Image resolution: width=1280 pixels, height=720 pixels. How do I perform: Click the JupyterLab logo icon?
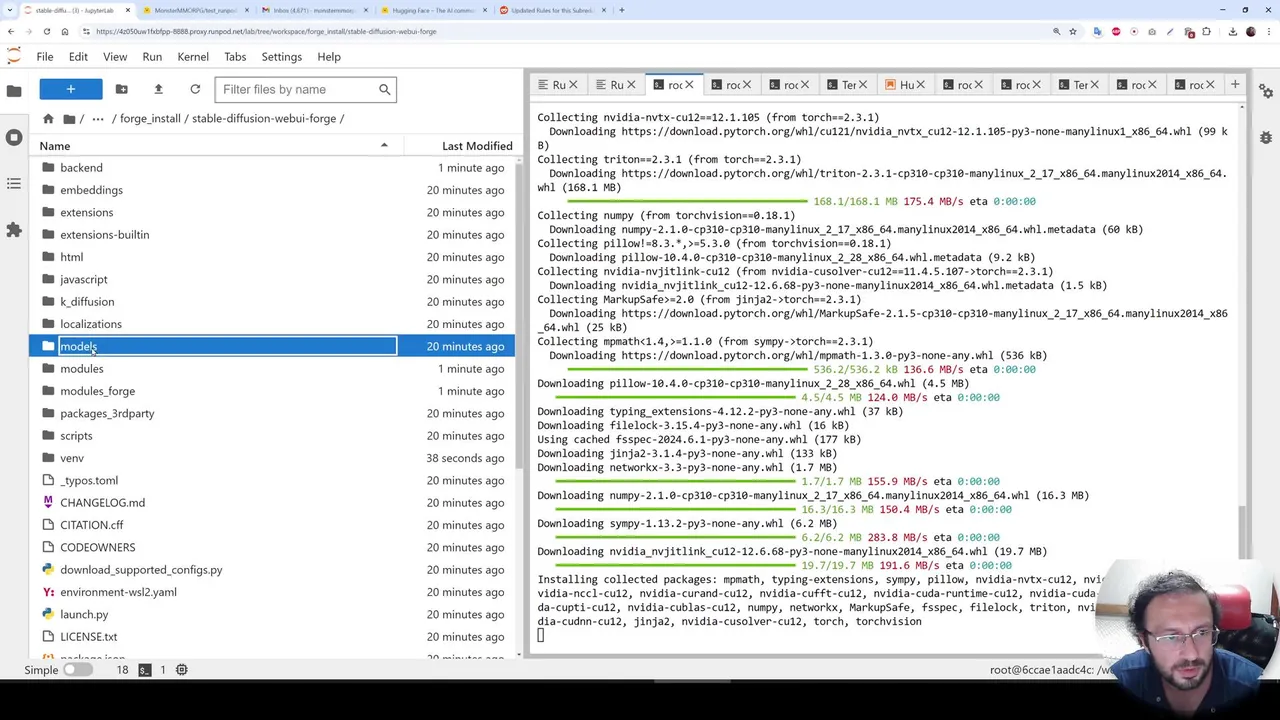(x=13, y=57)
